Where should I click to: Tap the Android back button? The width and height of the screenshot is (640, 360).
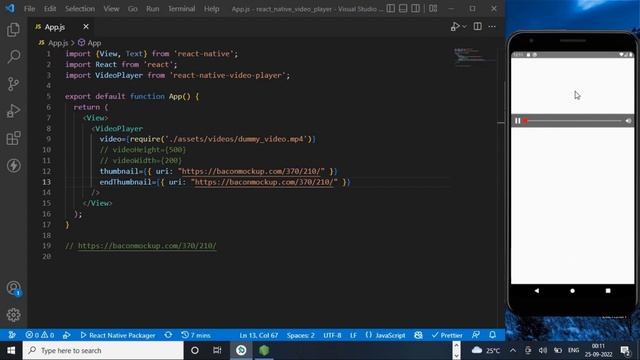point(537,291)
